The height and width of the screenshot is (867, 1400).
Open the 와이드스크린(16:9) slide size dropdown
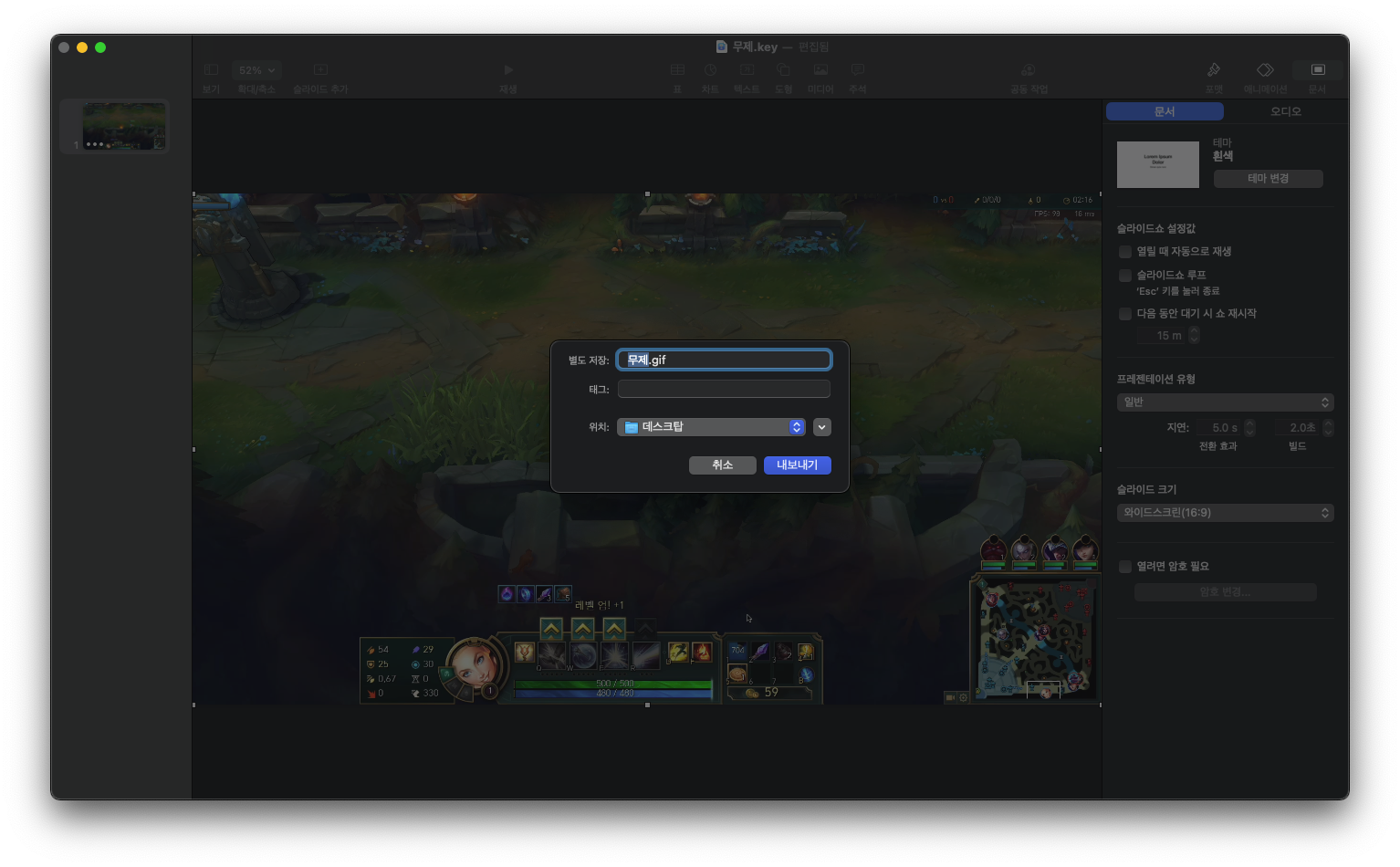[x=1225, y=513]
